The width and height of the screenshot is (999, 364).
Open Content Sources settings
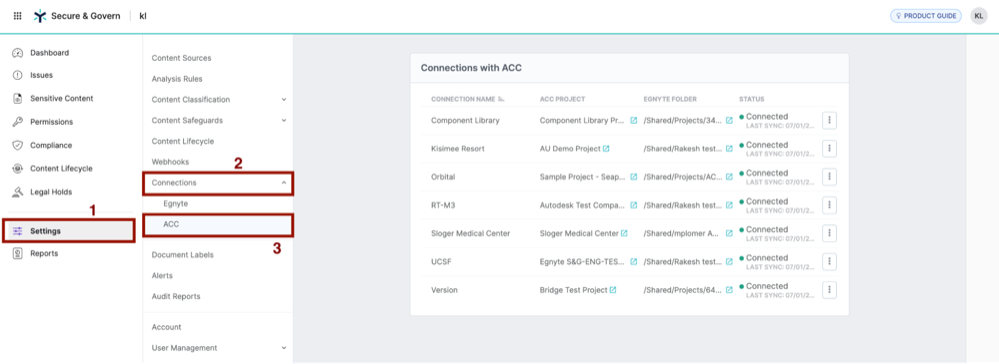click(x=182, y=58)
